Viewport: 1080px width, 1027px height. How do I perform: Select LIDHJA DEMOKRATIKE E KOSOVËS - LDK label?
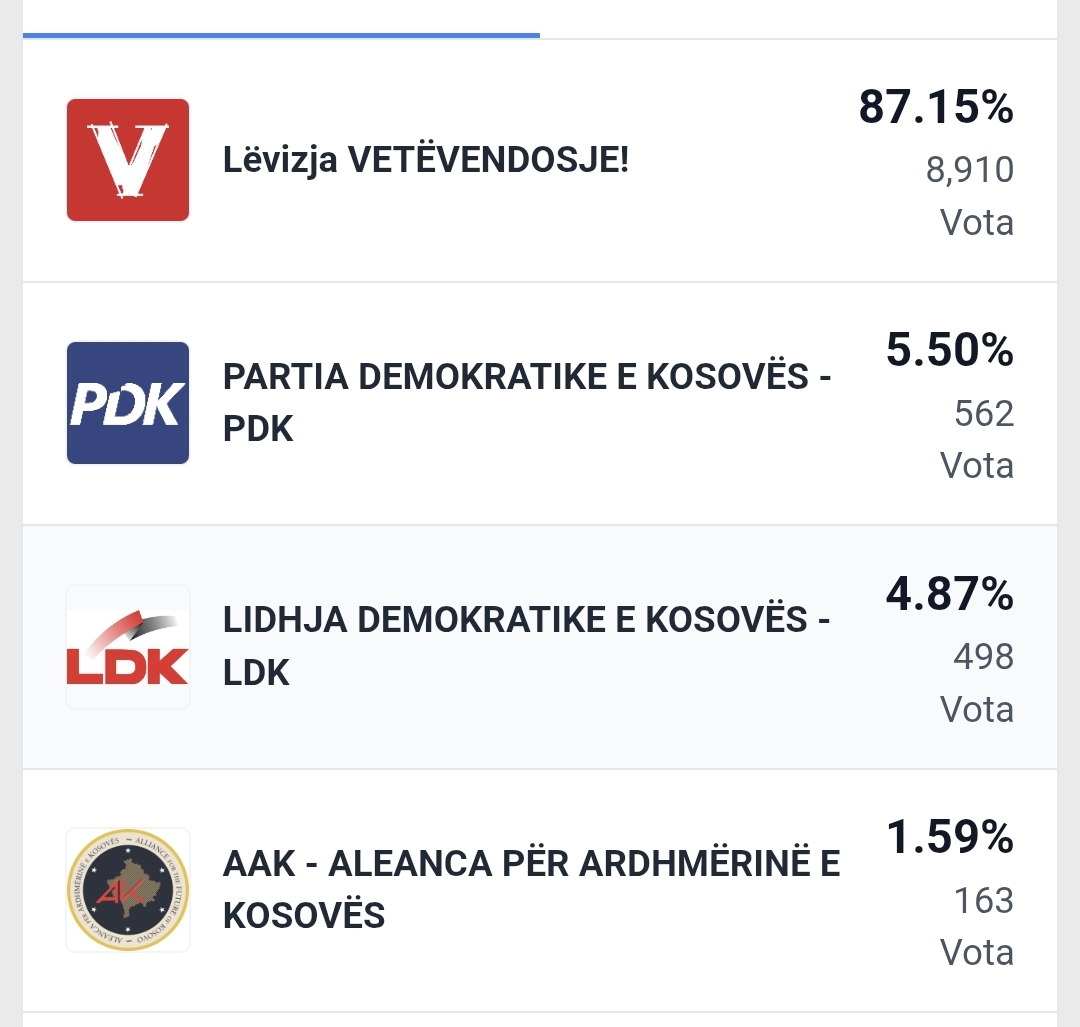pyautogui.click(x=527, y=647)
